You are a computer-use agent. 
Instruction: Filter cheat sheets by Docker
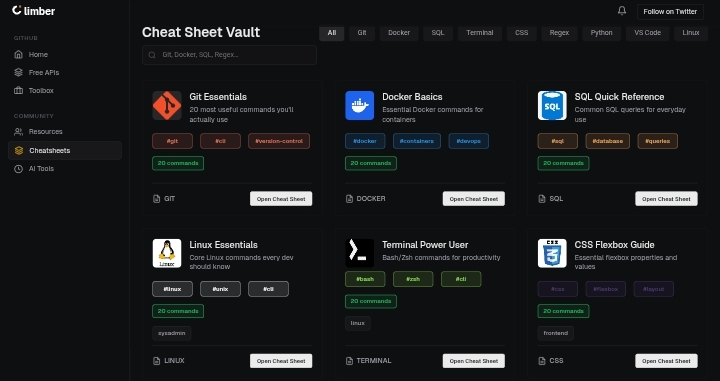point(399,33)
